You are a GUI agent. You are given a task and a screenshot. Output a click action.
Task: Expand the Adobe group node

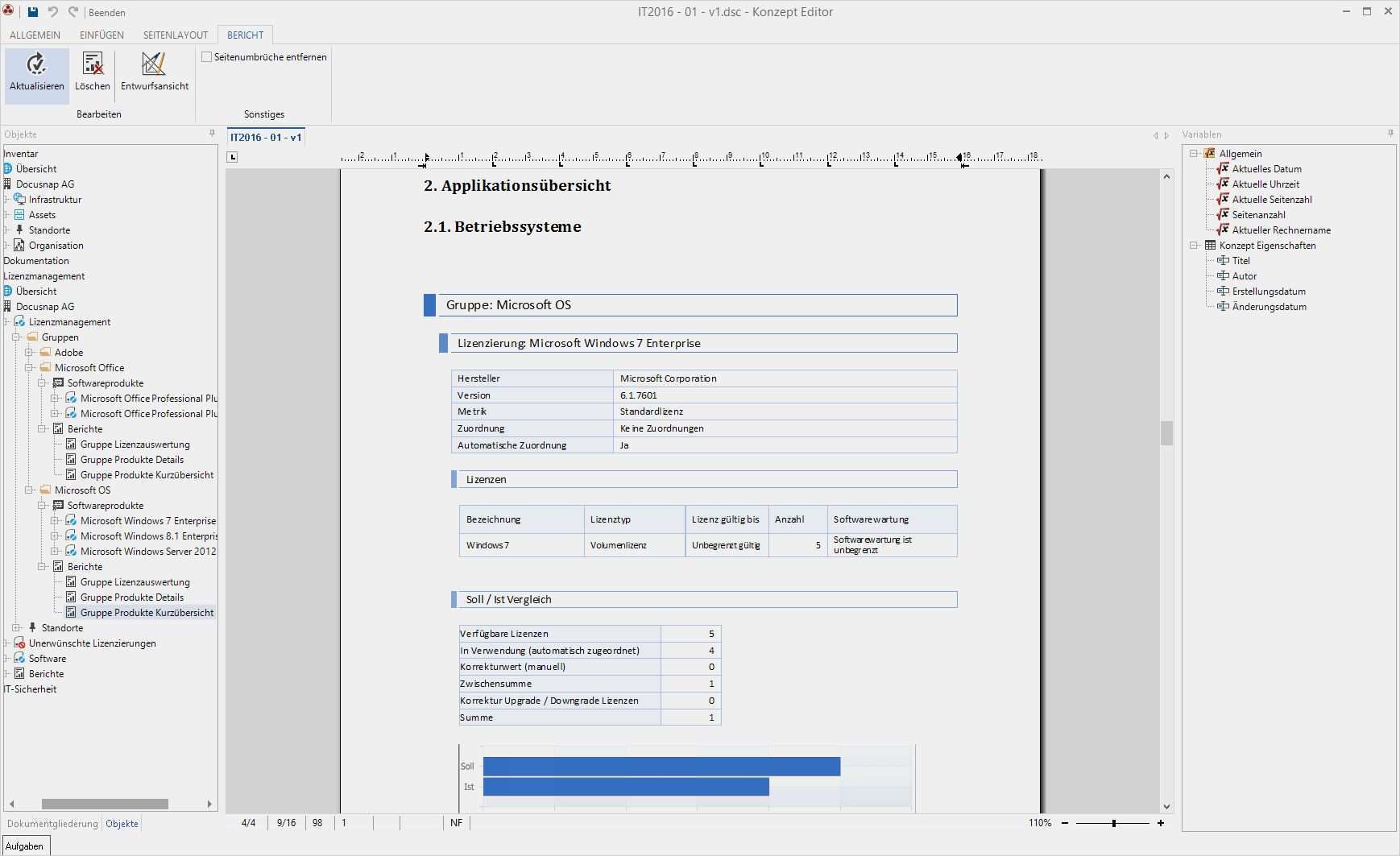point(29,353)
